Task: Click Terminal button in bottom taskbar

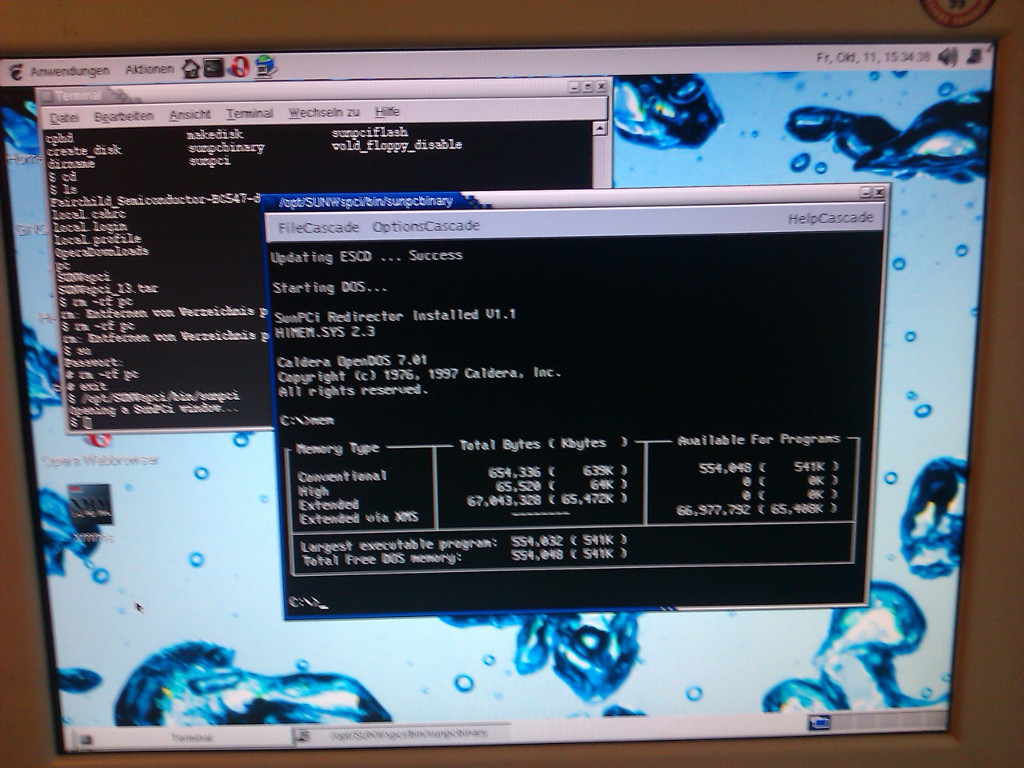Action: [x=183, y=738]
